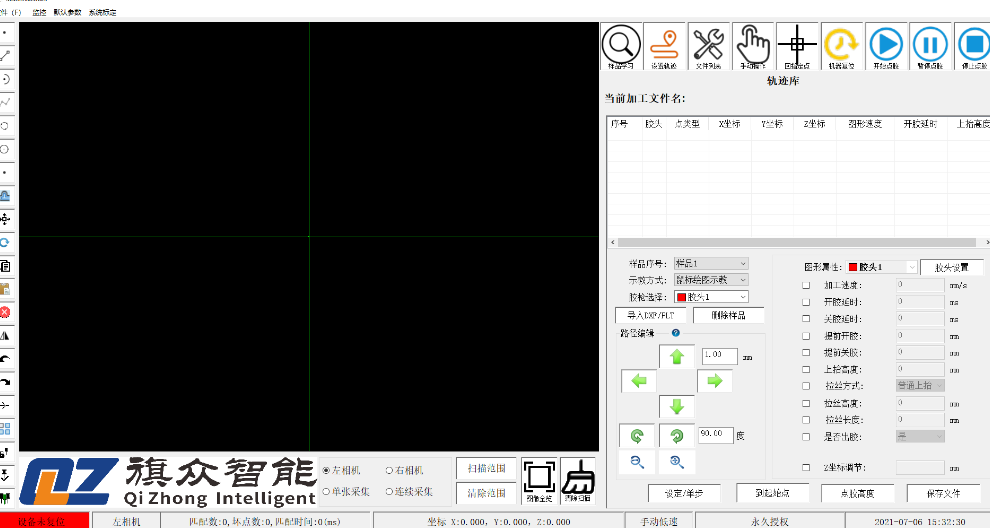
Task: Open the 胶枪选择 glue gun dropdown
Action: [x=711, y=297]
